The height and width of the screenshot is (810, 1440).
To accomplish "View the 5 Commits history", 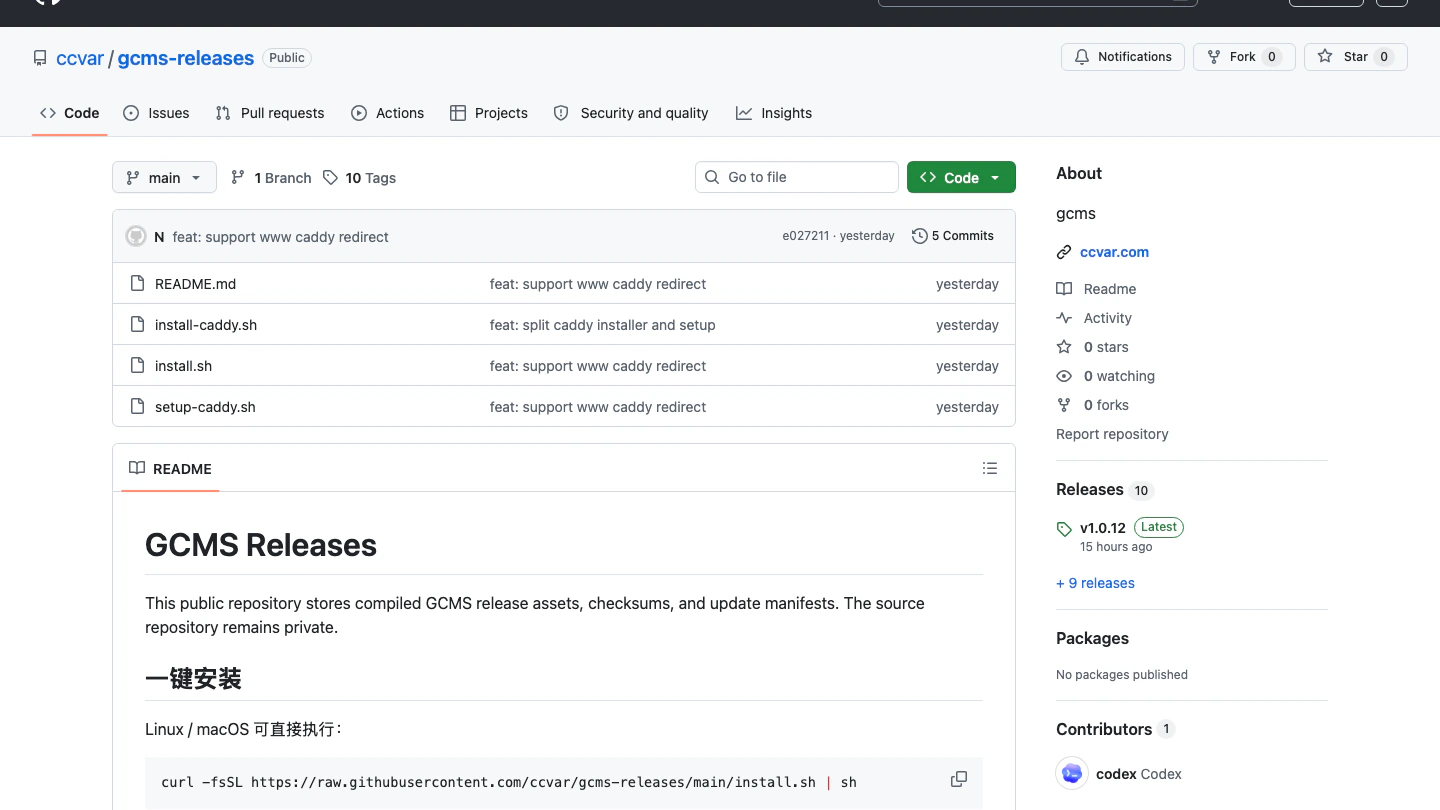I will (x=953, y=236).
